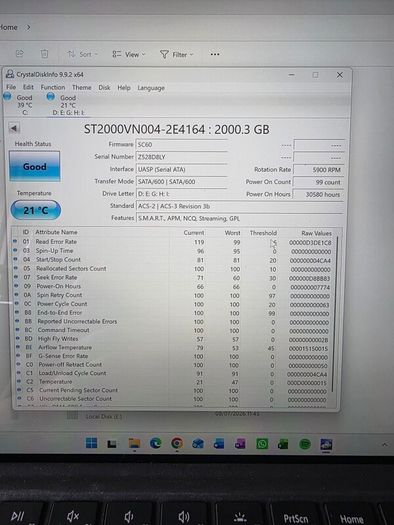This screenshot has width=394, height=525.
Task: Click the Attribute Name column header
Action: tap(56, 232)
